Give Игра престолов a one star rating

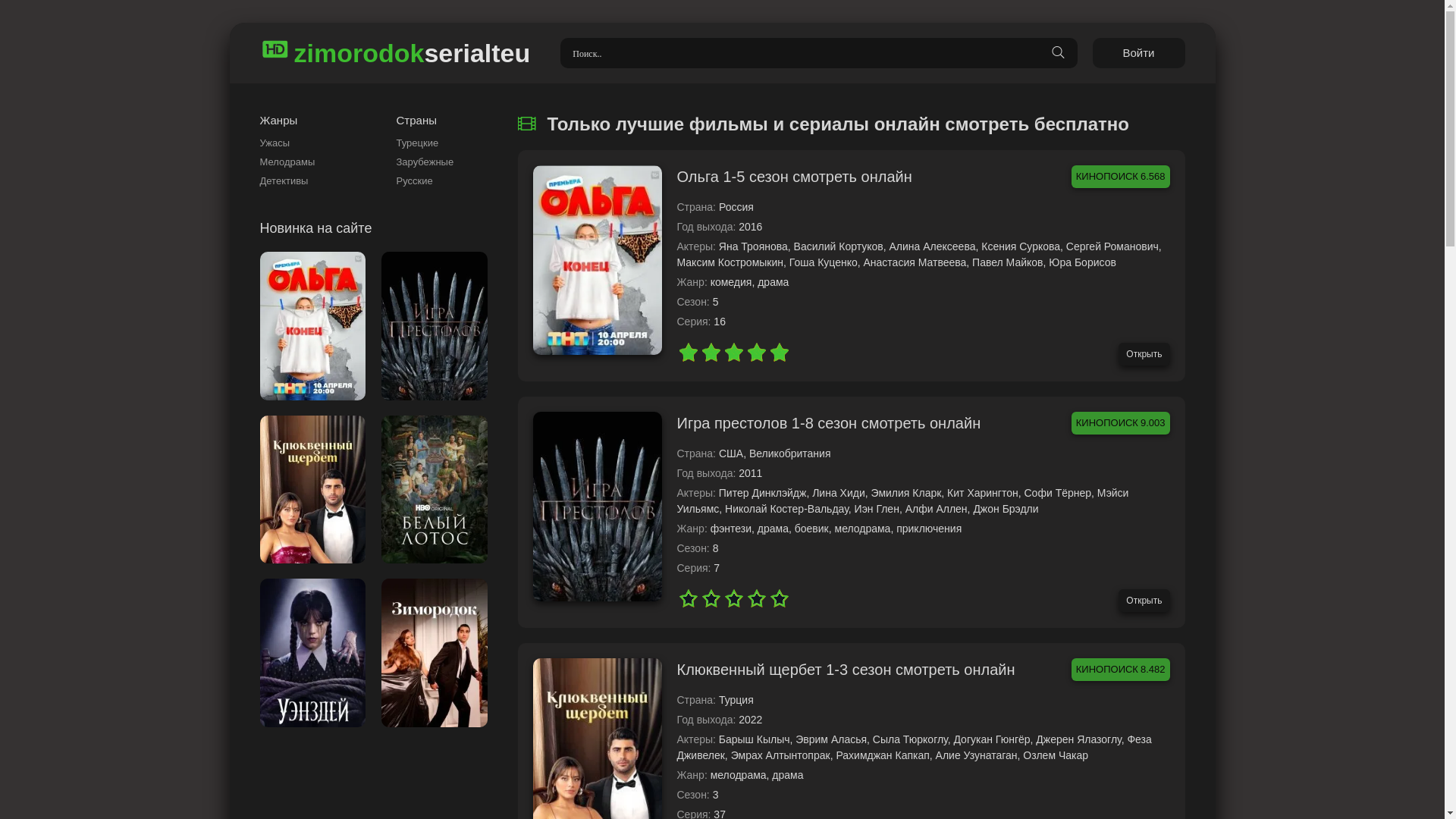click(688, 599)
